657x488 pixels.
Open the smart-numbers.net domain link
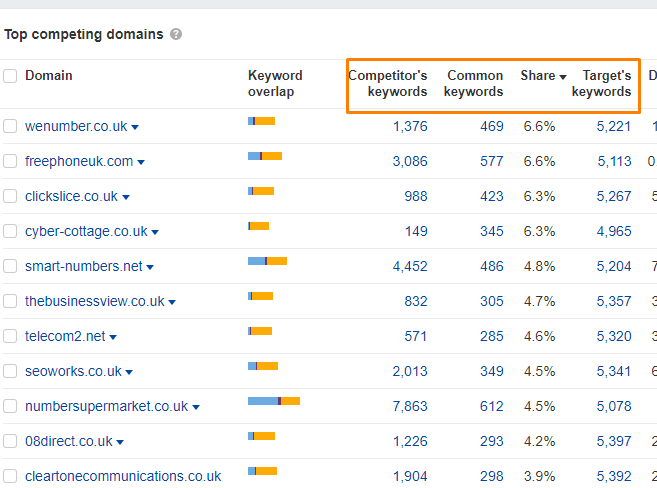pos(83,266)
